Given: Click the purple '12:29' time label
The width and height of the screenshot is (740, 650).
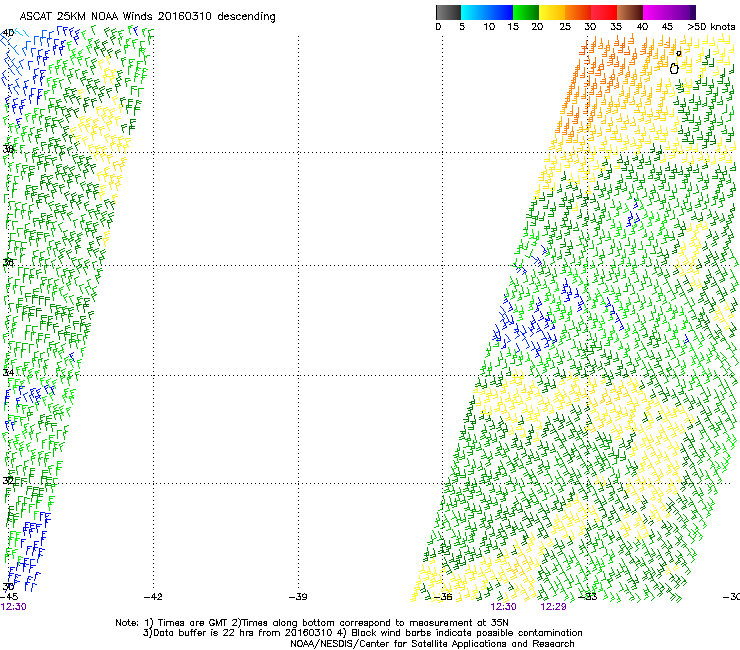Looking at the screenshot, I should [553, 607].
